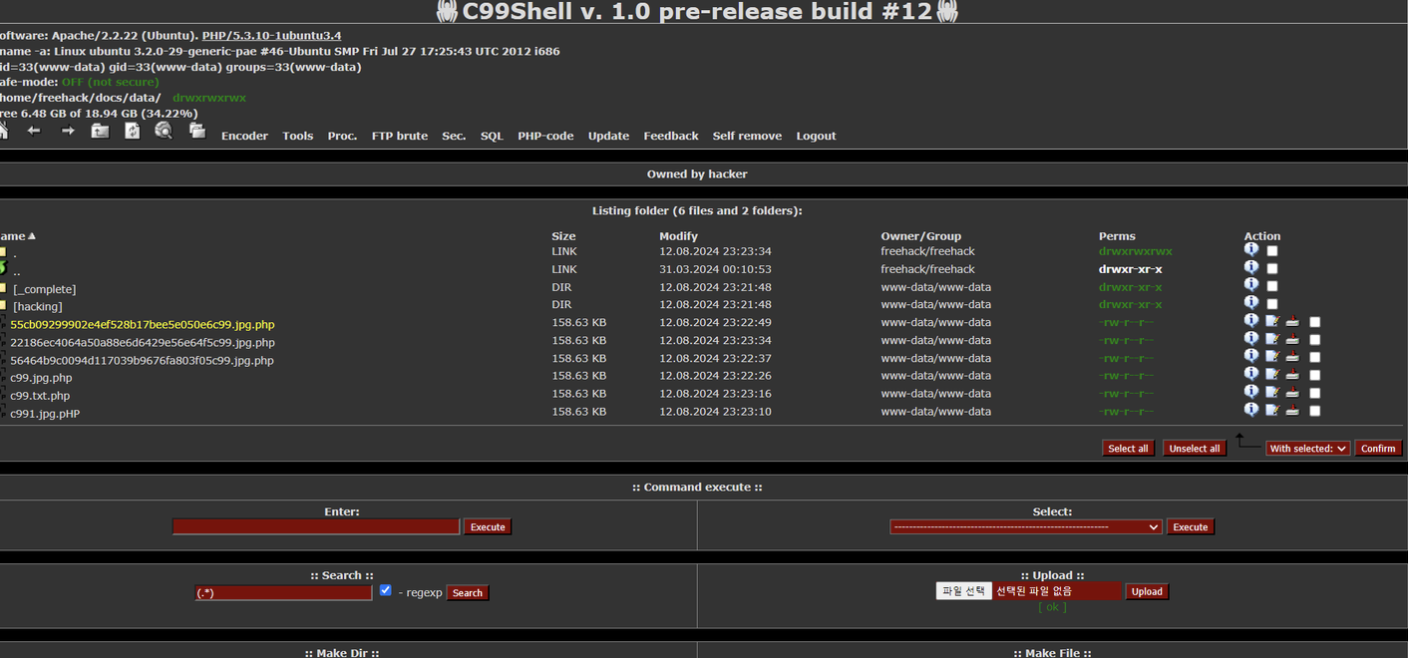Open the PHP/5.3.10-1ubuntu3.4 link
This screenshot has height=658, width=1408.
coord(271,35)
